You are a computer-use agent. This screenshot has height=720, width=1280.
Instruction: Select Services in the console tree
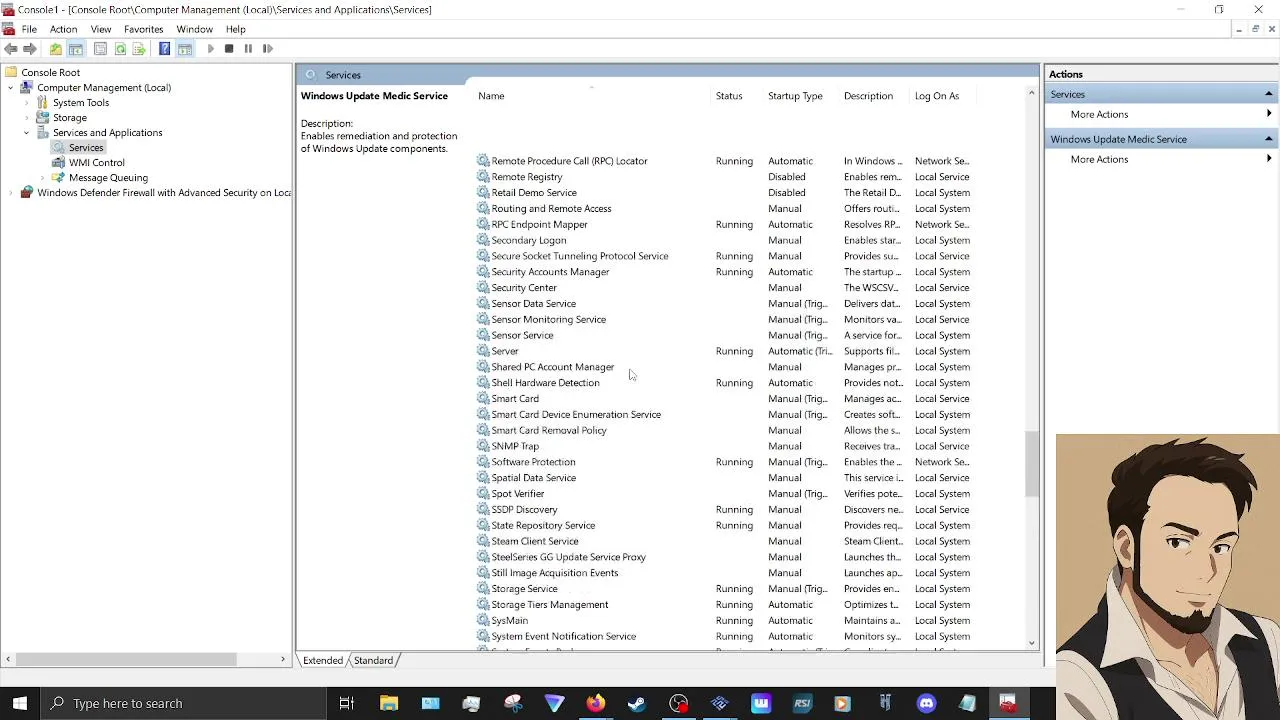click(86, 147)
